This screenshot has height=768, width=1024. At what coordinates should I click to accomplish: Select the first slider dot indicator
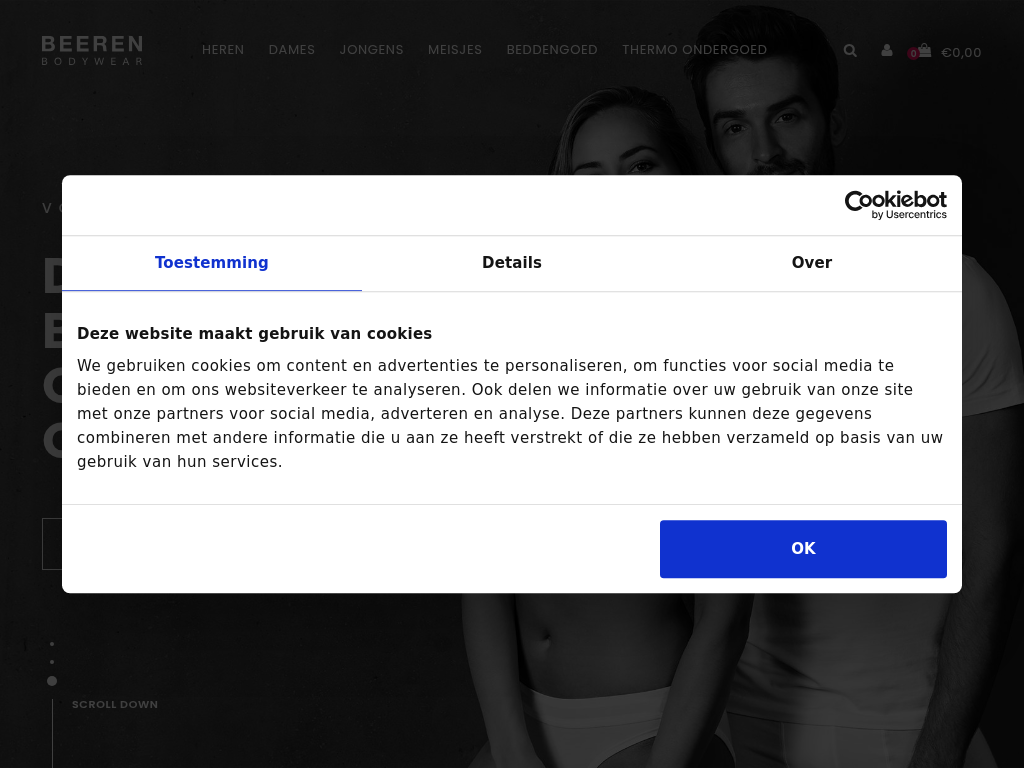pyautogui.click(x=52, y=644)
